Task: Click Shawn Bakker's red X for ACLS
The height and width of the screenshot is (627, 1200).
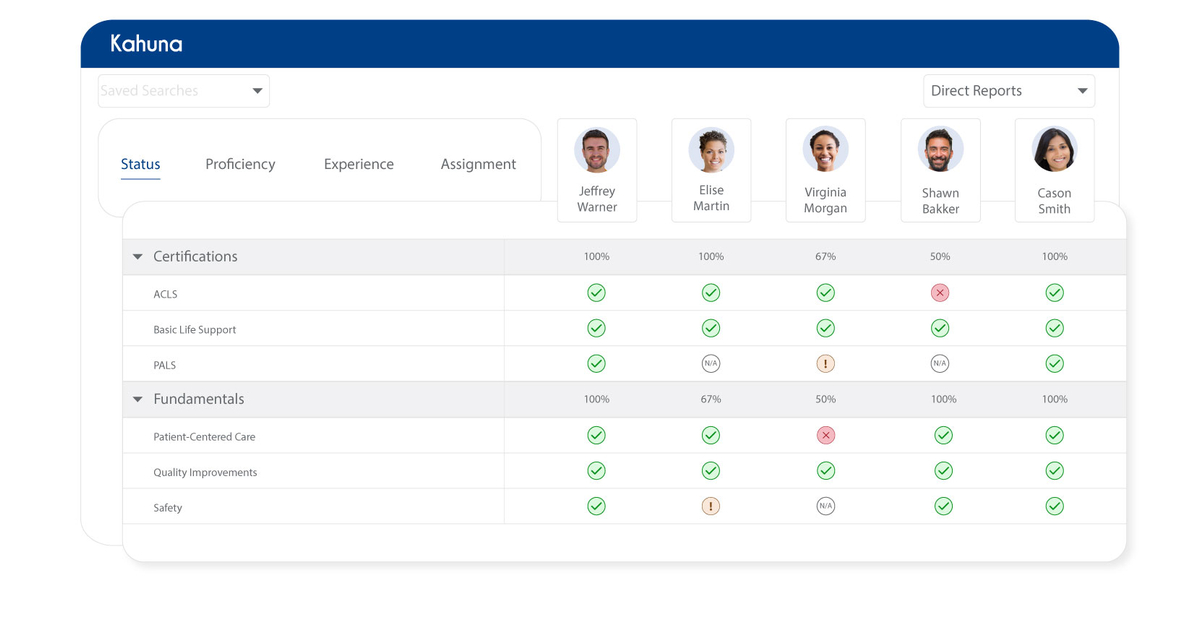Action: pyautogui.click(x=940, y=292)
